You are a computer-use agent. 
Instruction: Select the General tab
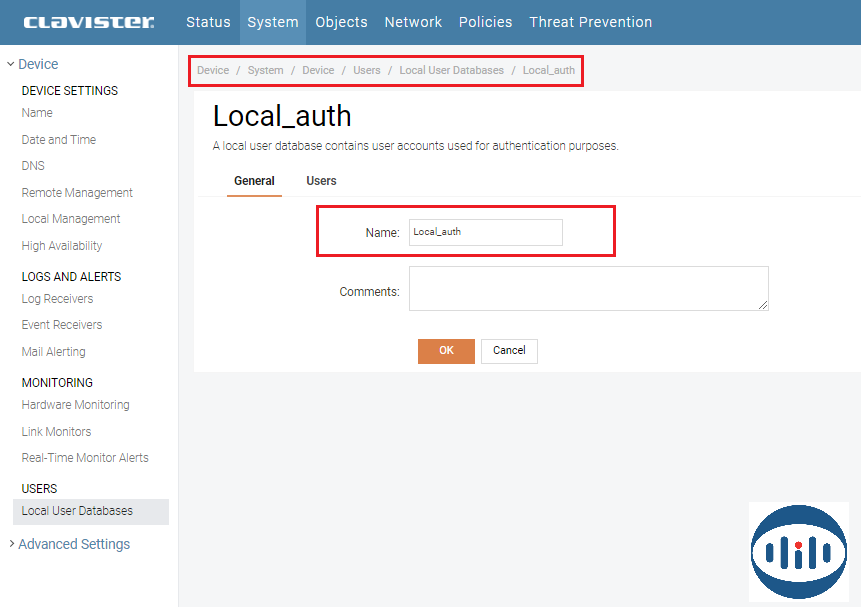pyautogui.click(x=254, y=181)
